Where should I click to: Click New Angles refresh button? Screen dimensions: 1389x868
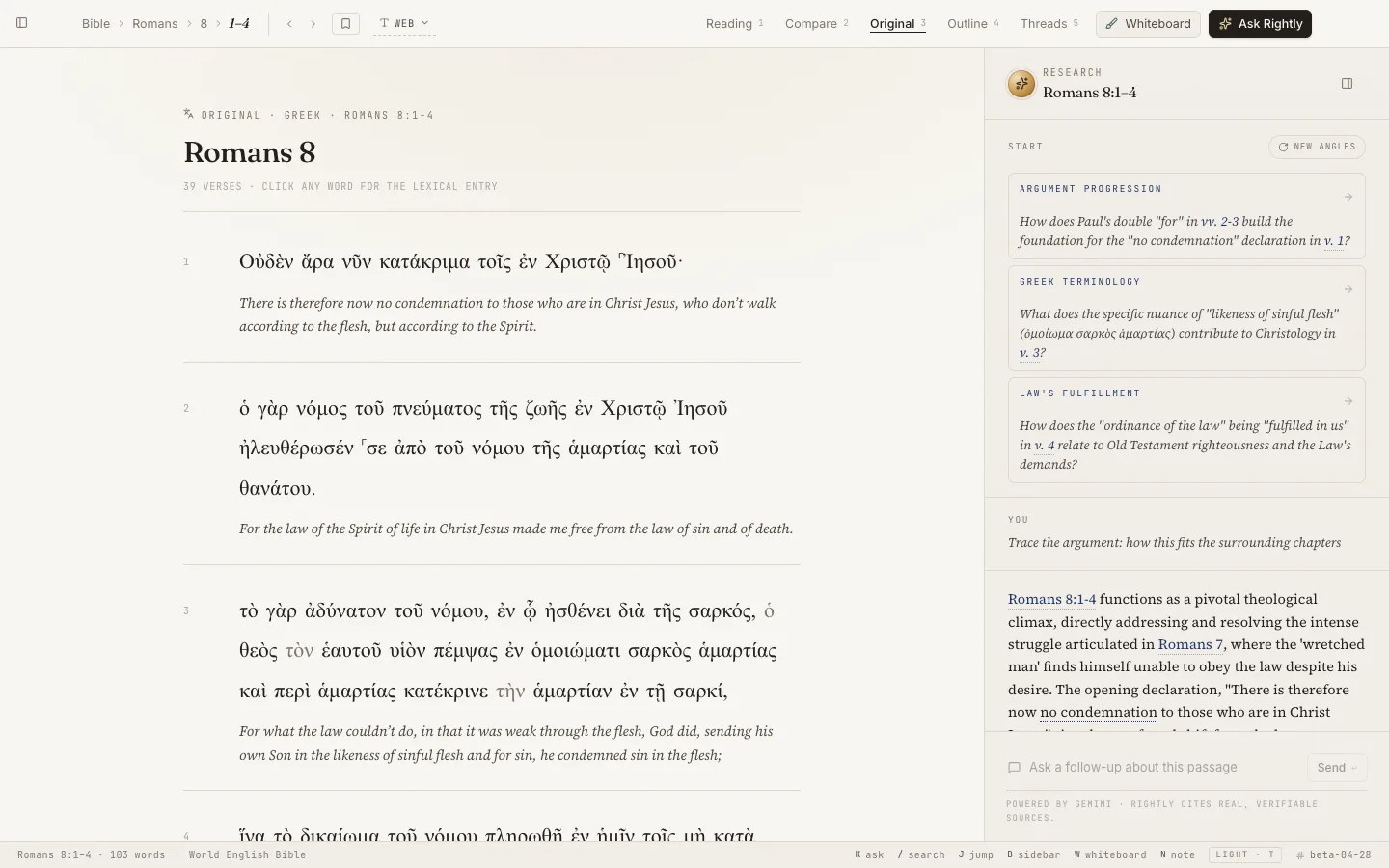[x=1317, y=147]
